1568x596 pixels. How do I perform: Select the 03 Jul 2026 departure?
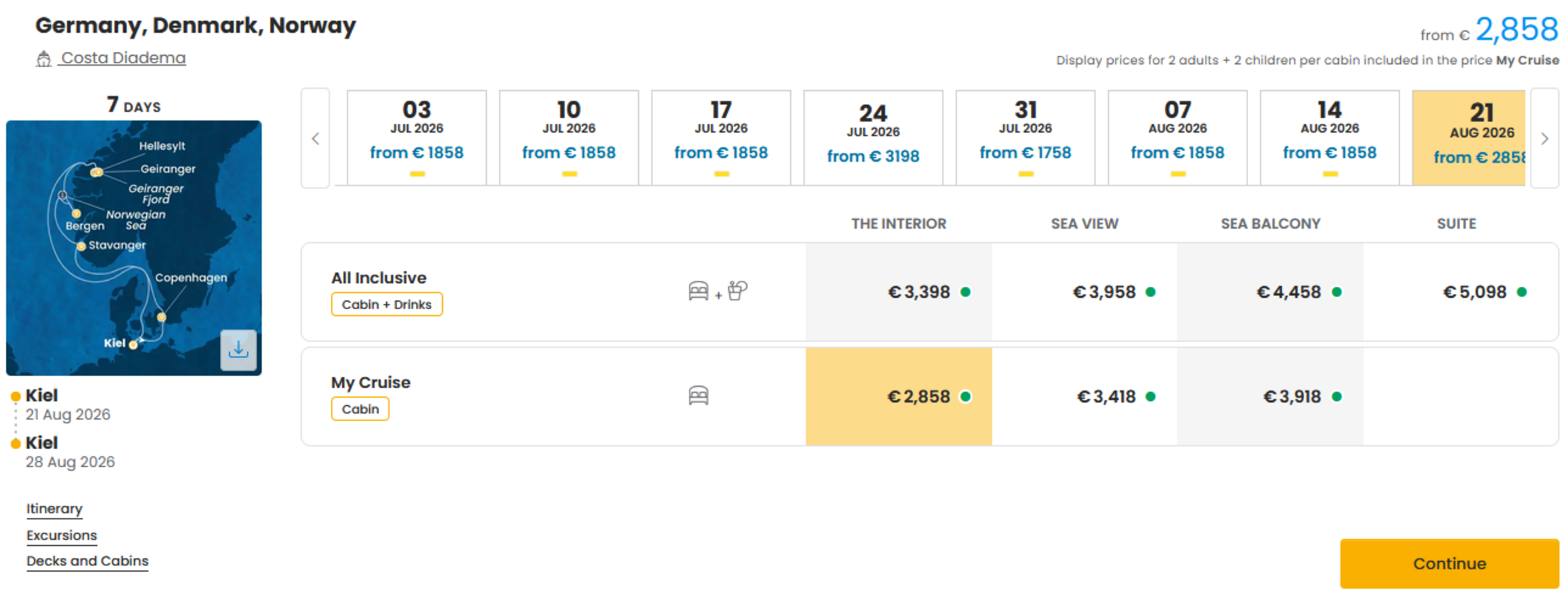(x=417, y=138)
